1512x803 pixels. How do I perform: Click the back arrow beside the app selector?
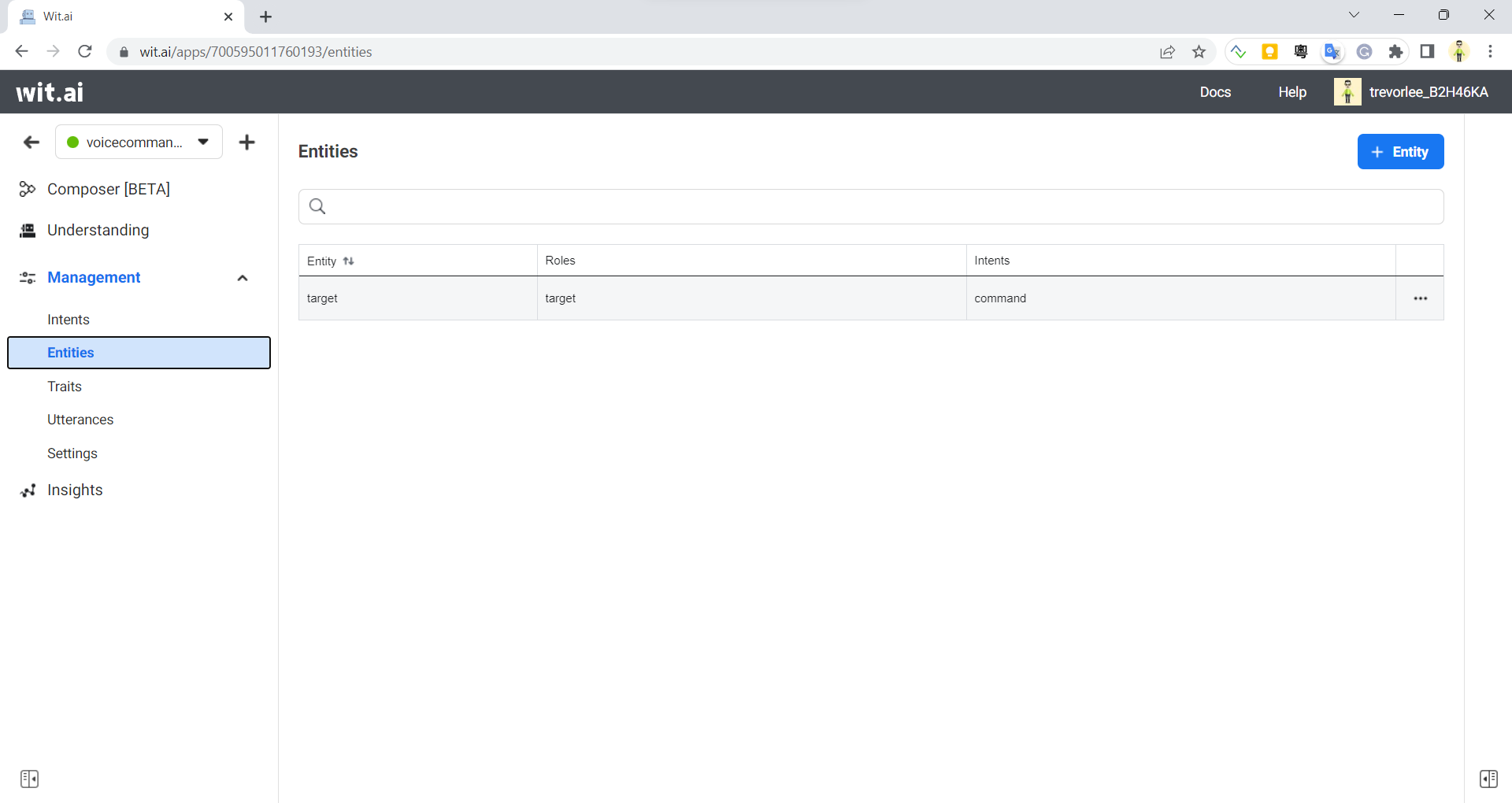[31, 142]
